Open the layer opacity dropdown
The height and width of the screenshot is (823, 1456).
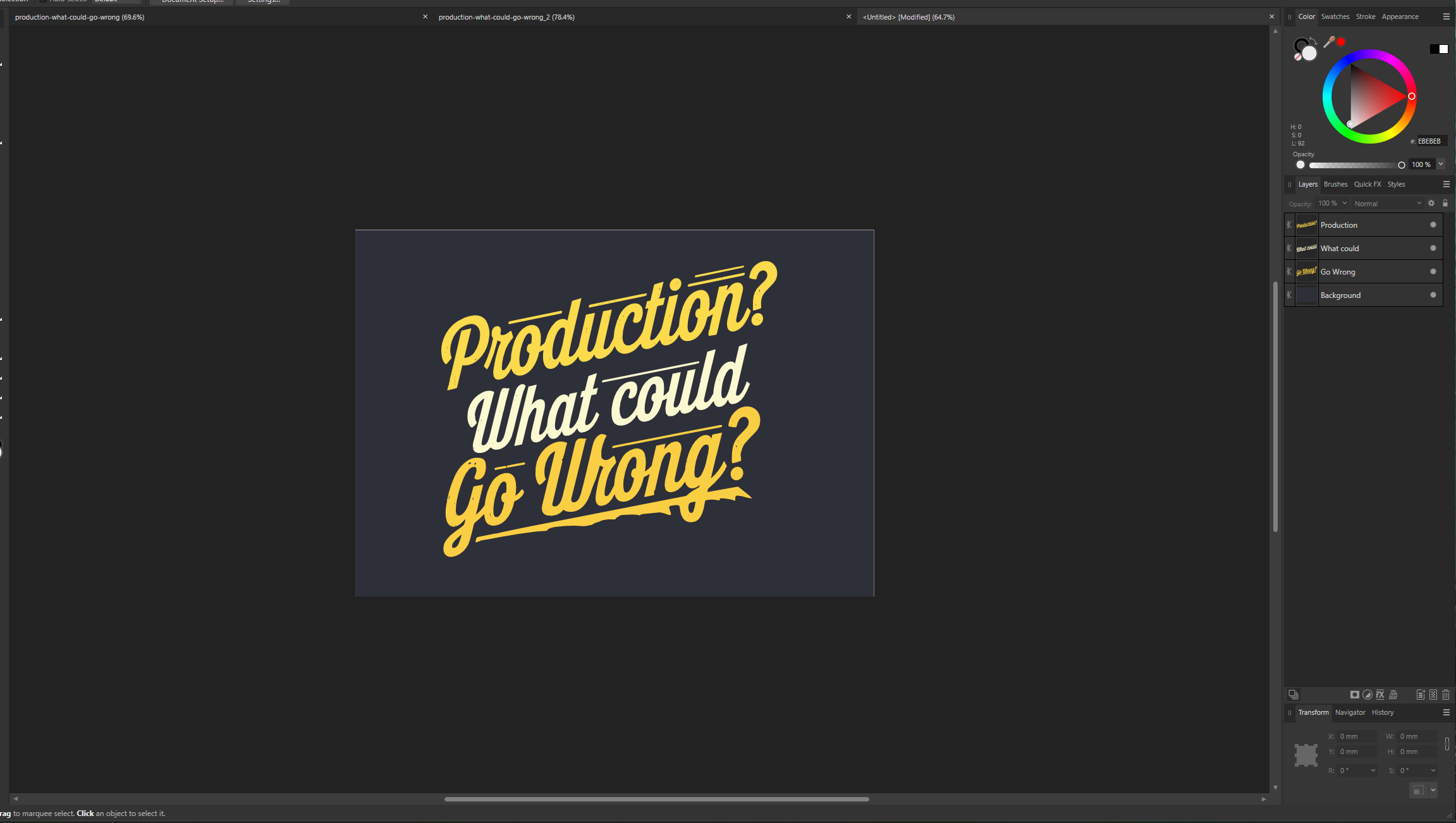(1345, 203)
